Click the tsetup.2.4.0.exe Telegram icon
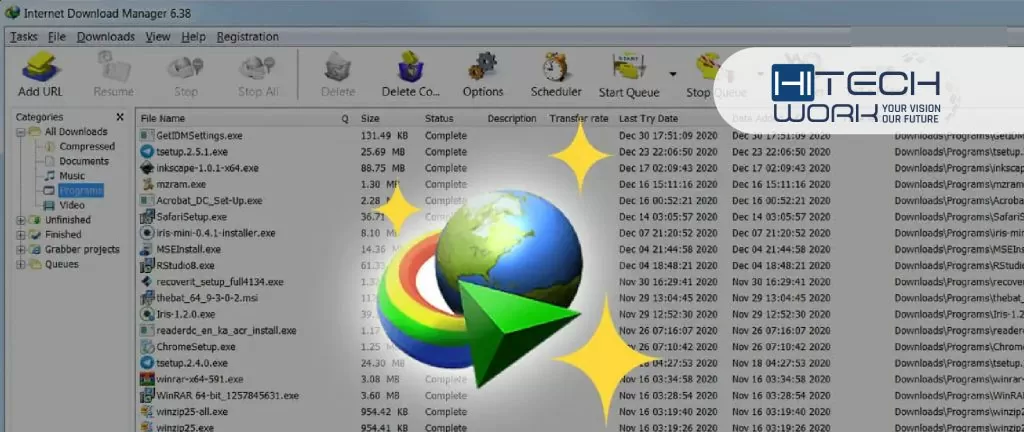 [x=147, y=363]
